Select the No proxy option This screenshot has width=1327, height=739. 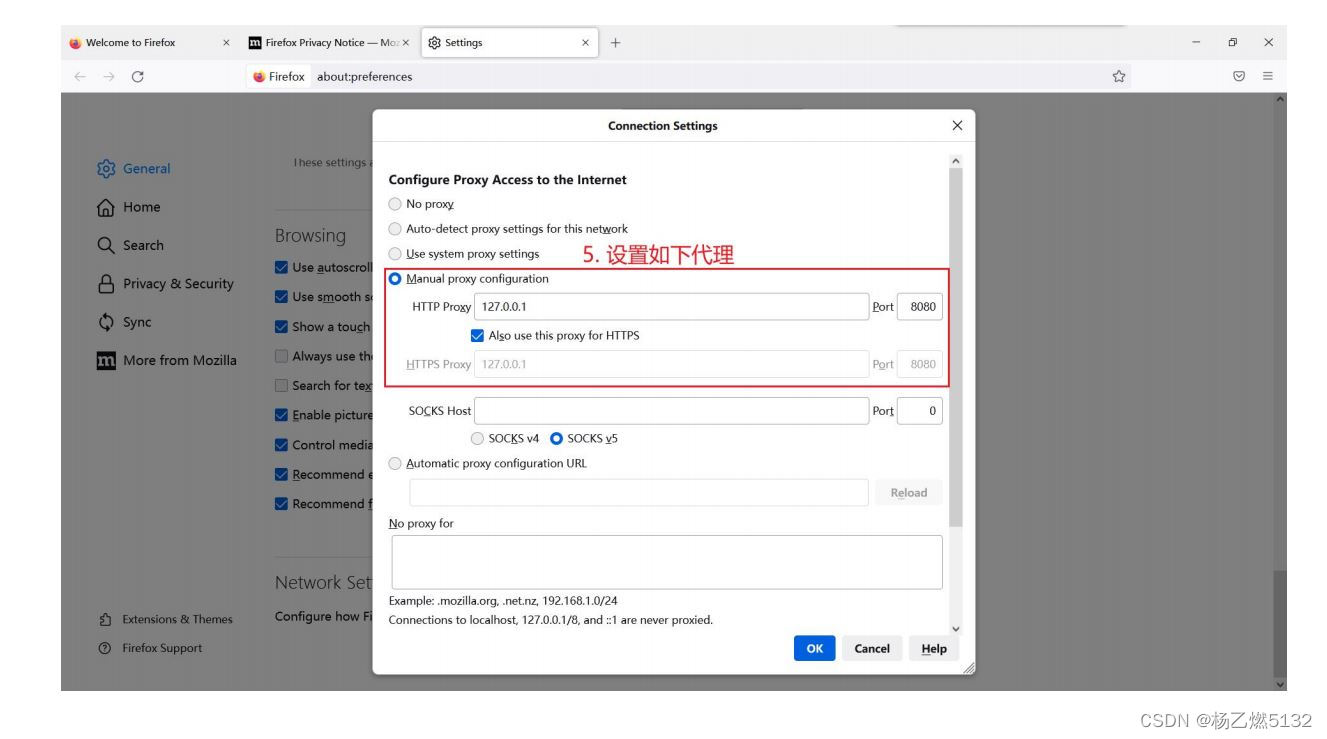coord(394,204)
